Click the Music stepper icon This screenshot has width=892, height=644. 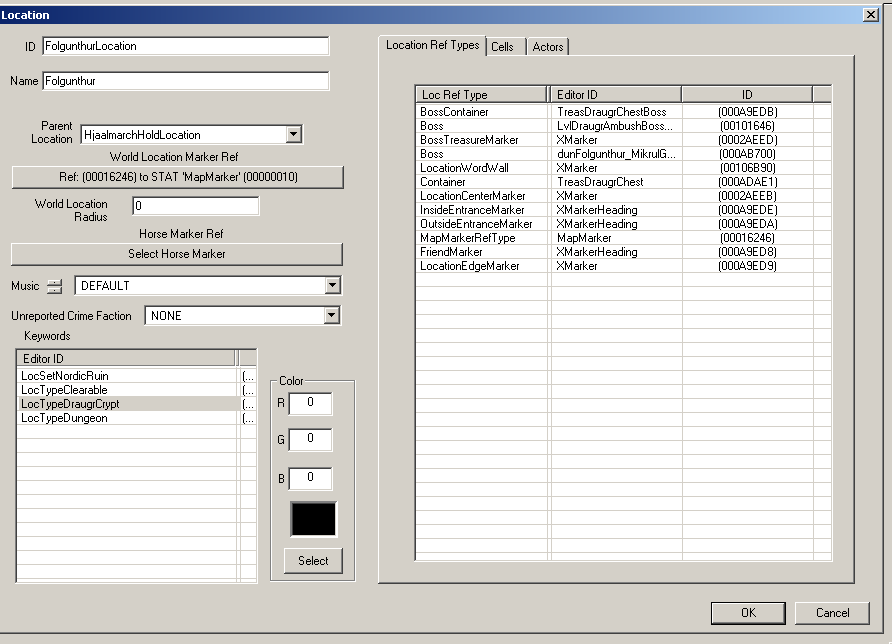point(55,286)
